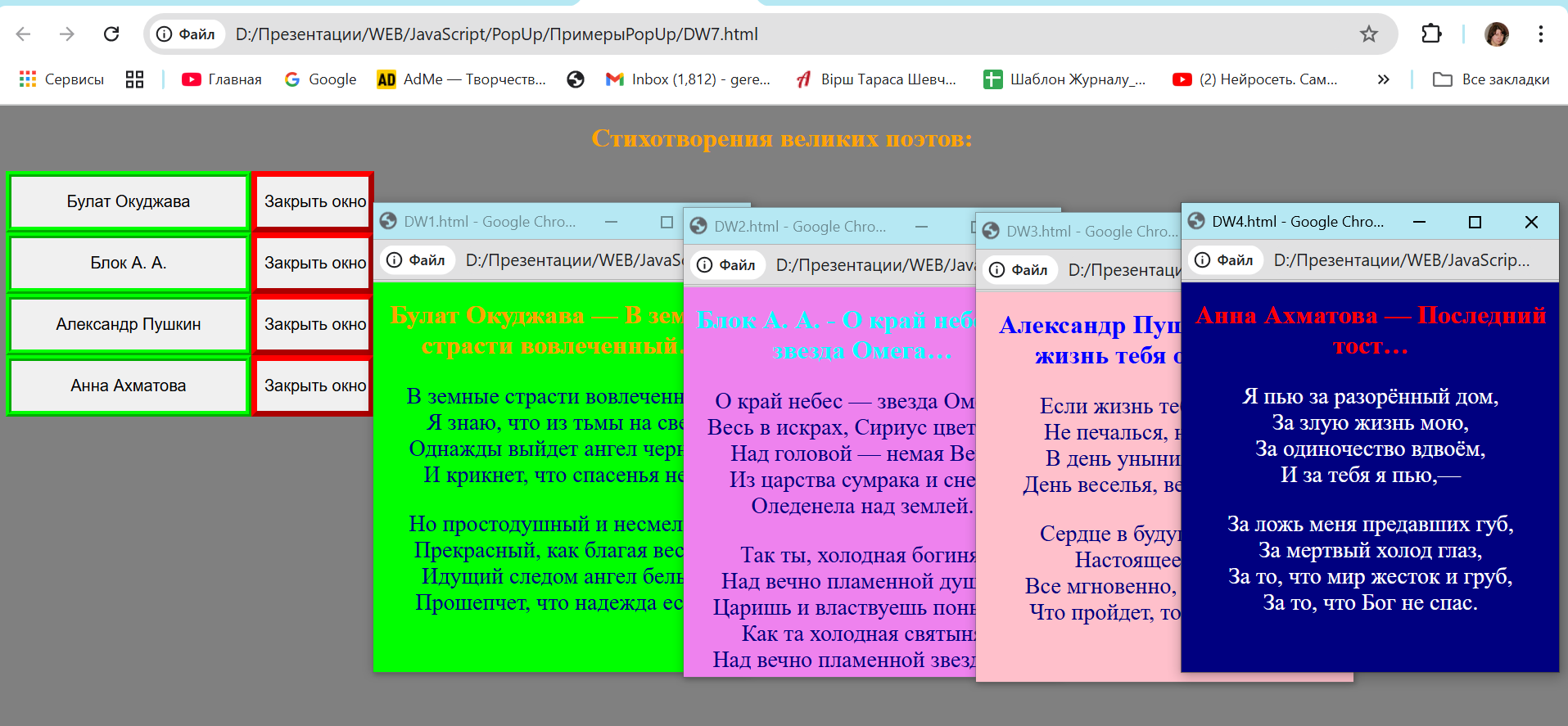Open the Сервисы apps grid
Viewport: 1568px width, 726px height.
[61, 79]
